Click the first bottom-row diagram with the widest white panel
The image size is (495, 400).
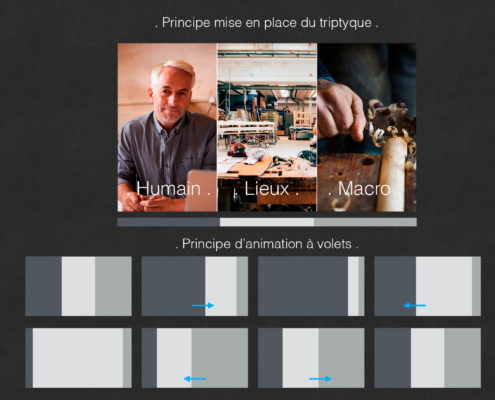[x=78, y=358]
